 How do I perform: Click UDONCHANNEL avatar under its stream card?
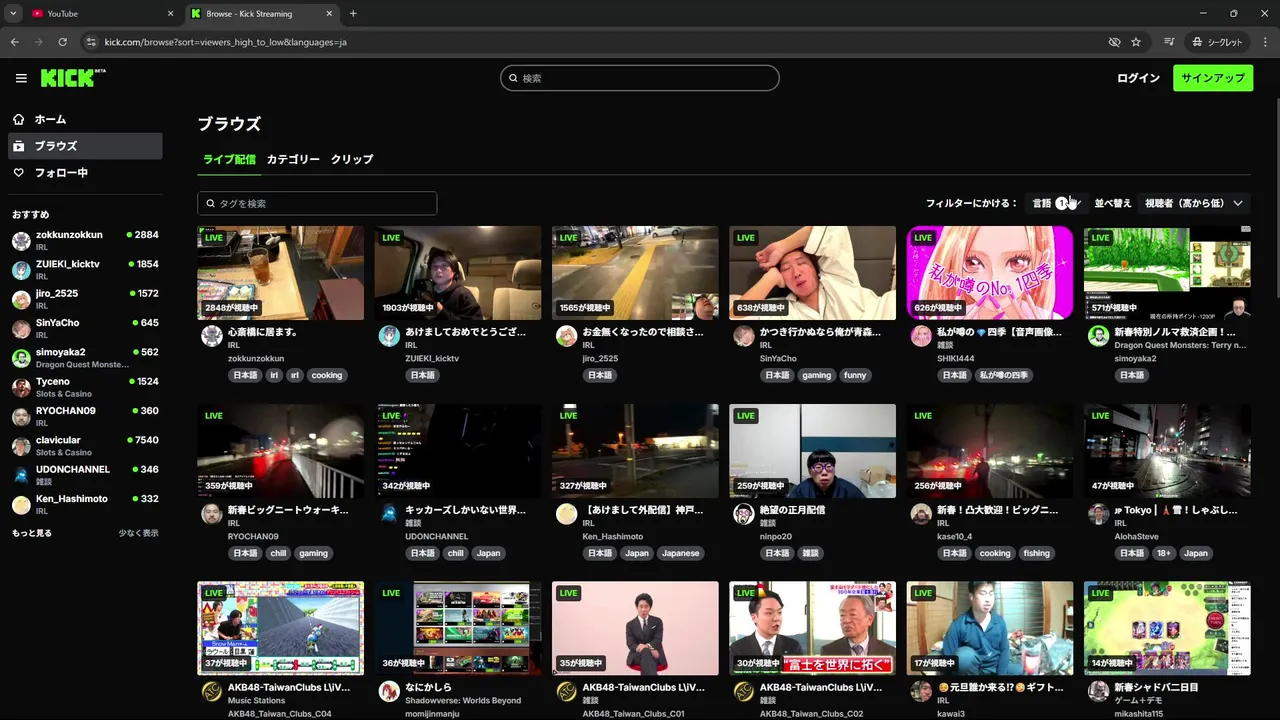tap(389, 514)
